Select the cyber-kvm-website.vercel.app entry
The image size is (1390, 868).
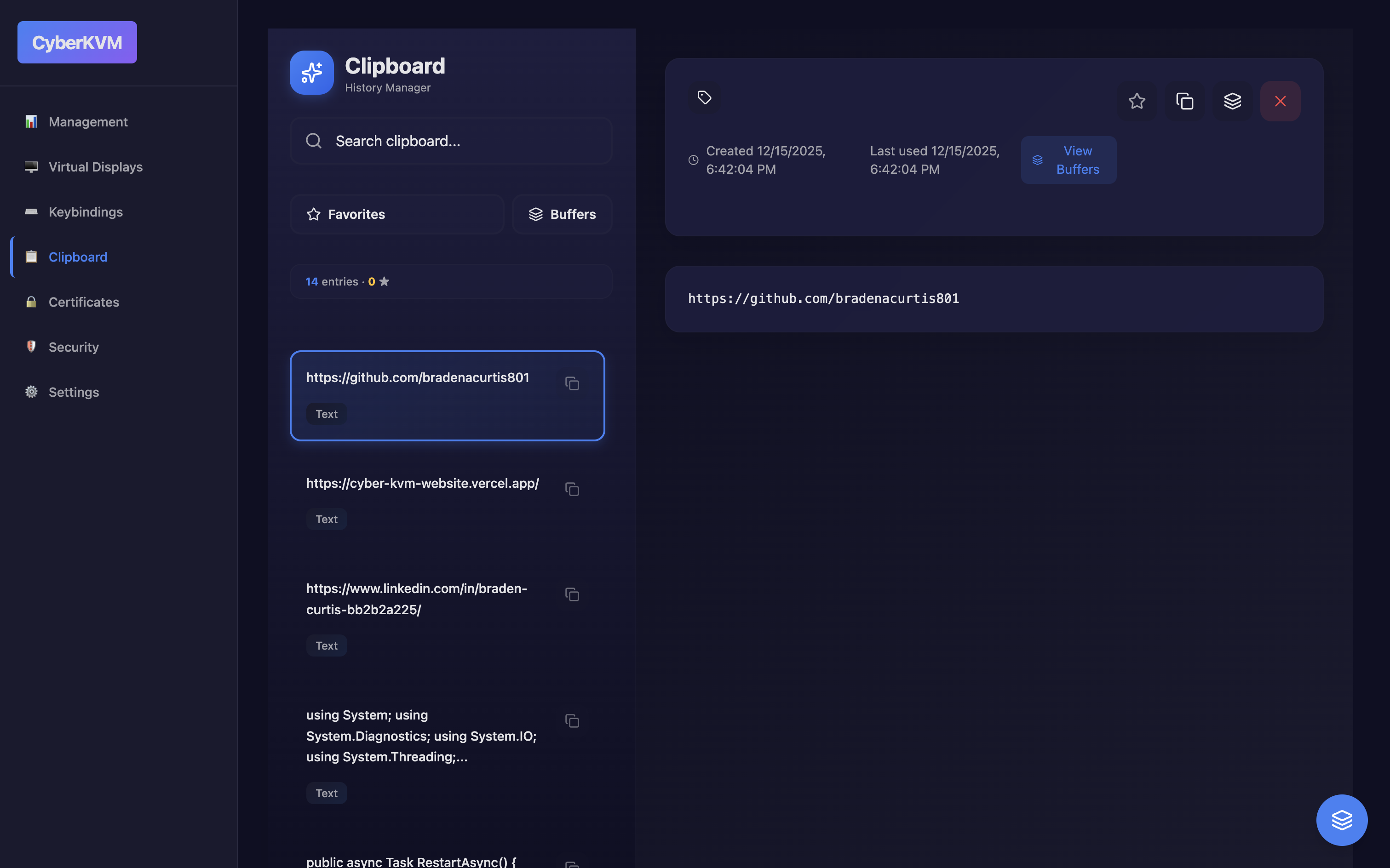coord(422,483)
